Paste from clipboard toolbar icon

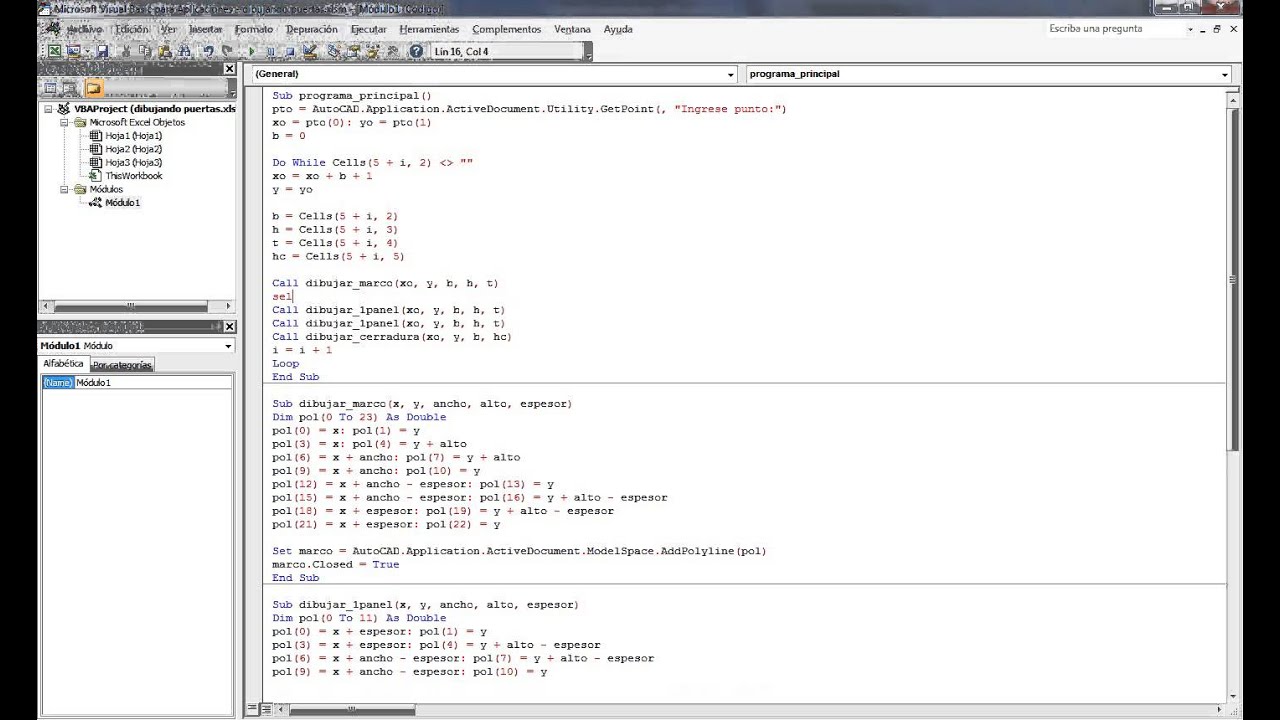[165, 51]
